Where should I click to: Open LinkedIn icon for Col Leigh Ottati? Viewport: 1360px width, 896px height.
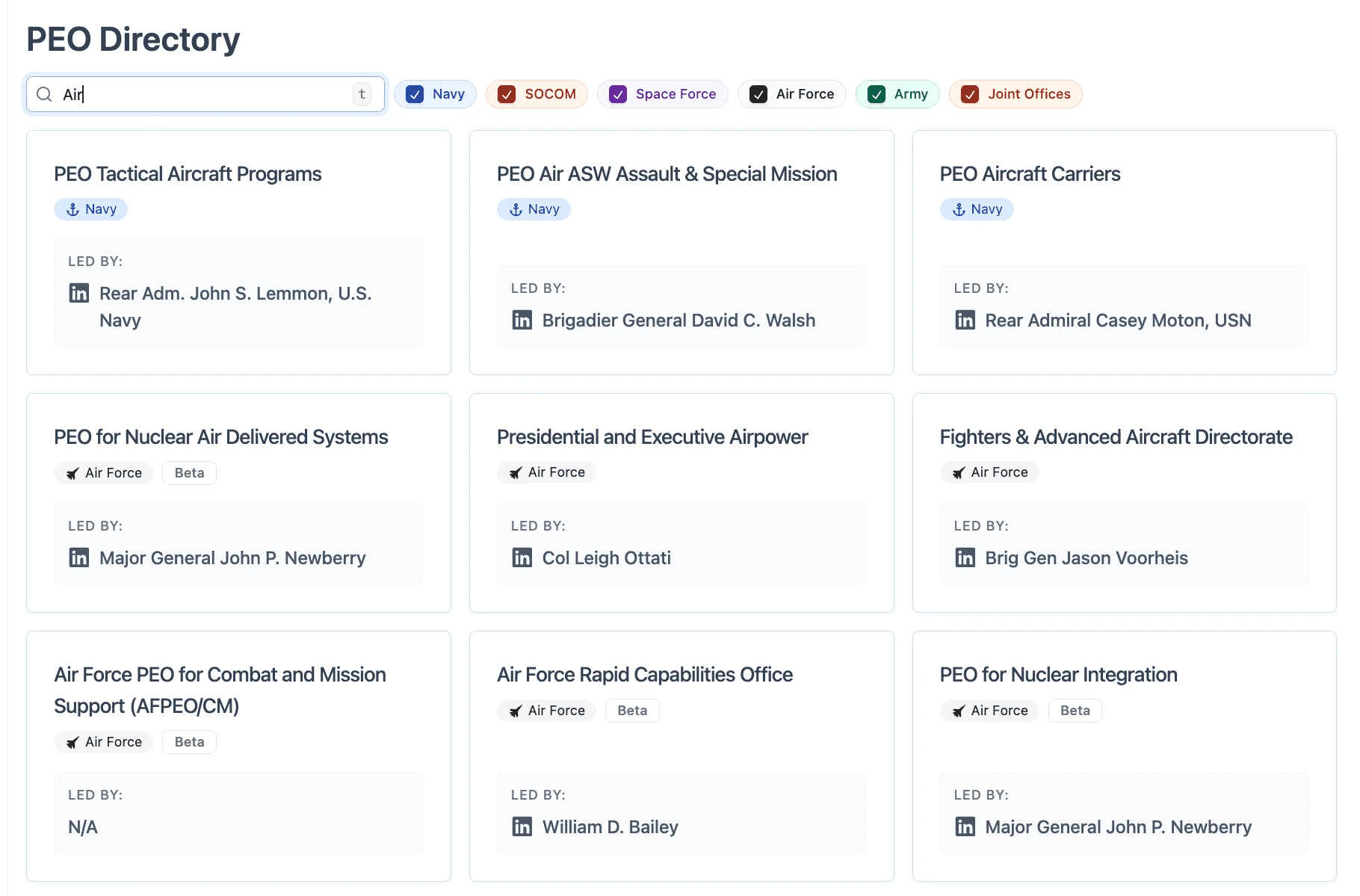(x=522, y=557)
